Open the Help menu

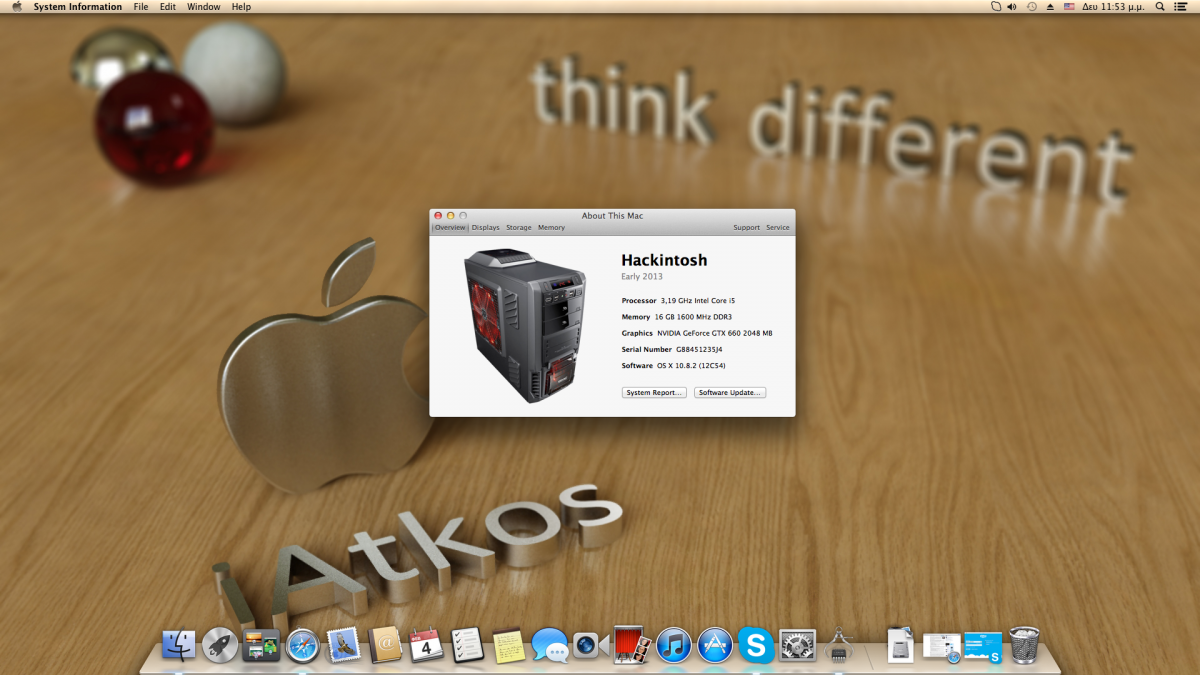[241, 7]
